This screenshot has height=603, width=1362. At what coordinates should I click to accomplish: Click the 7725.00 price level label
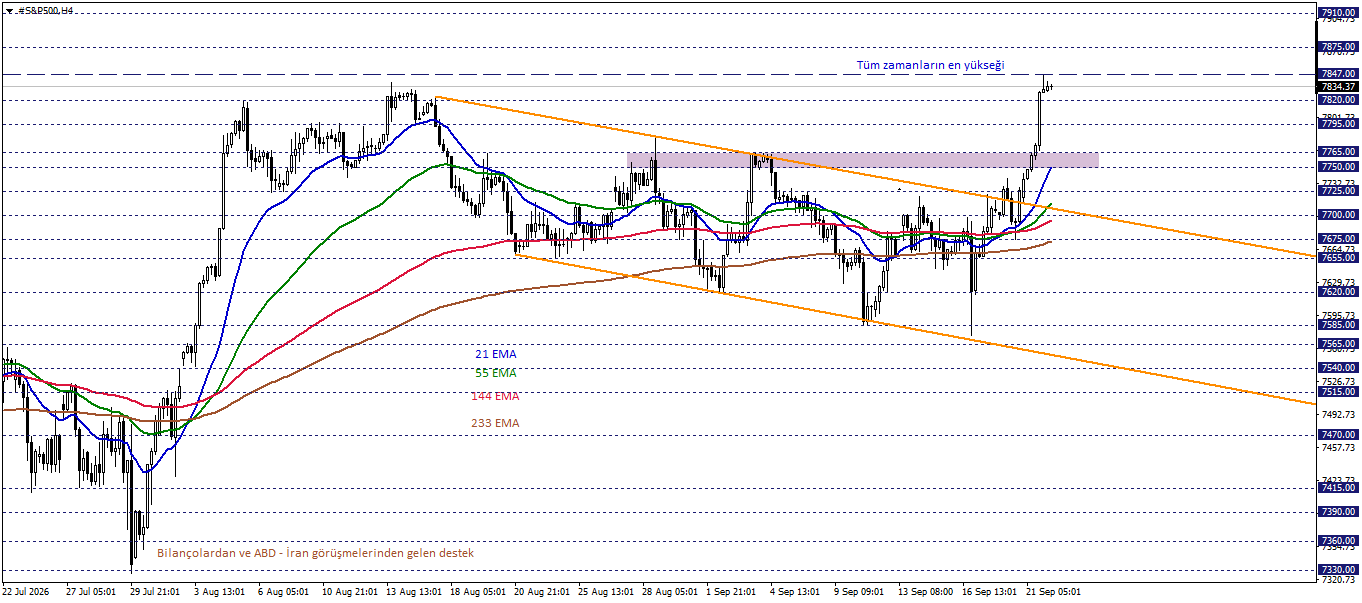[1338, 191]
